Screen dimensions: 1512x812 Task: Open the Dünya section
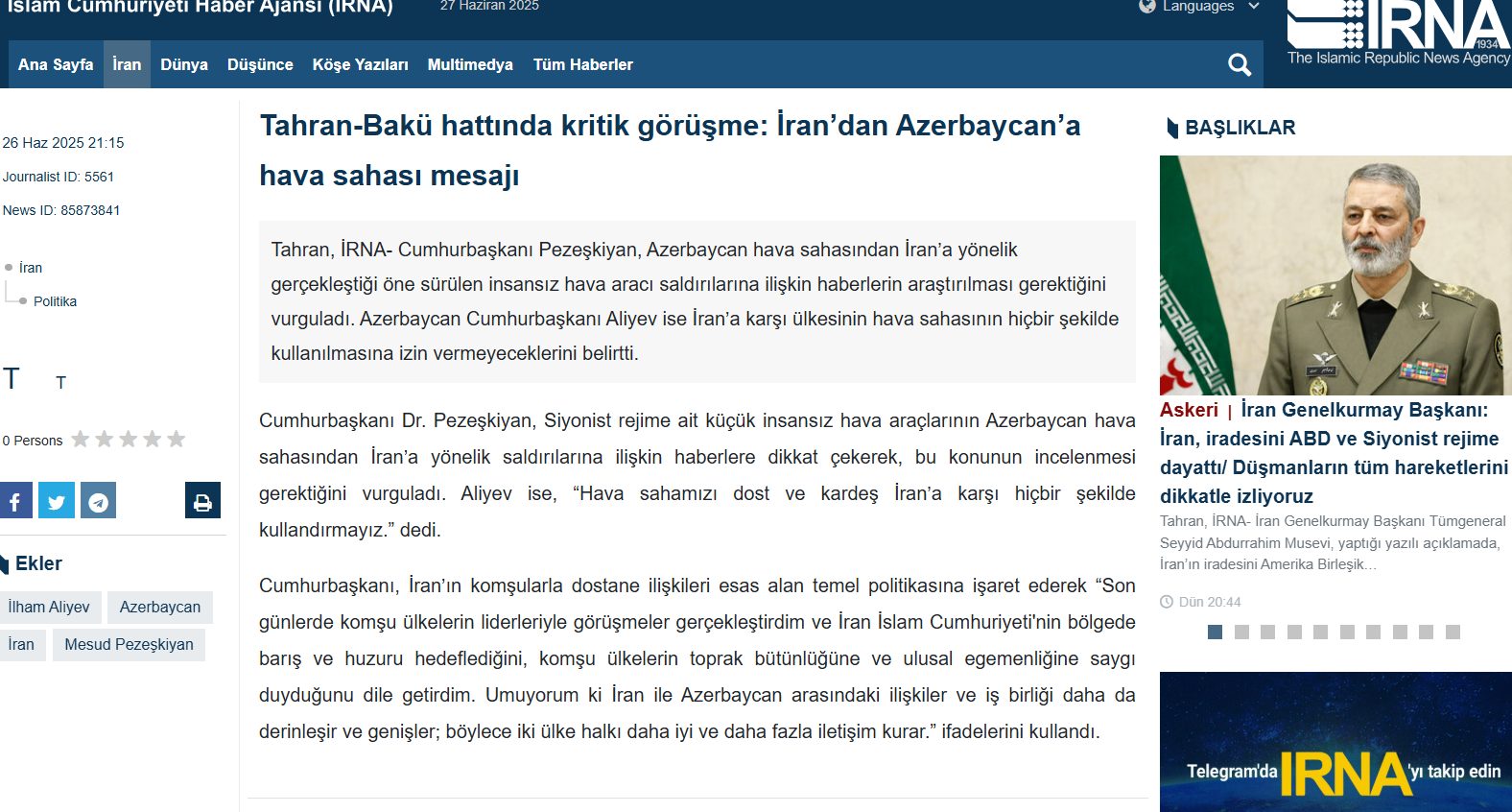coord(184,64)
